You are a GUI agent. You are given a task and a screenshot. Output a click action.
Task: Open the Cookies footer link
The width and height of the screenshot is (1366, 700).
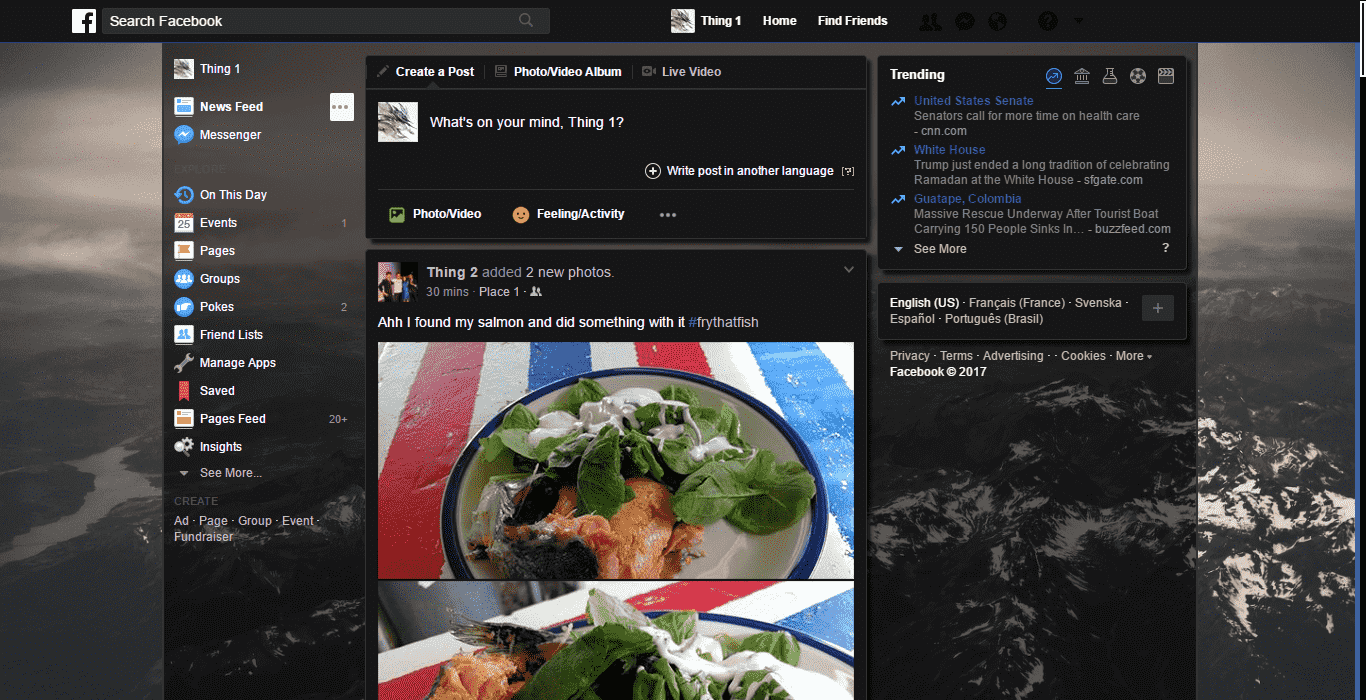(x=1083, y=356)
